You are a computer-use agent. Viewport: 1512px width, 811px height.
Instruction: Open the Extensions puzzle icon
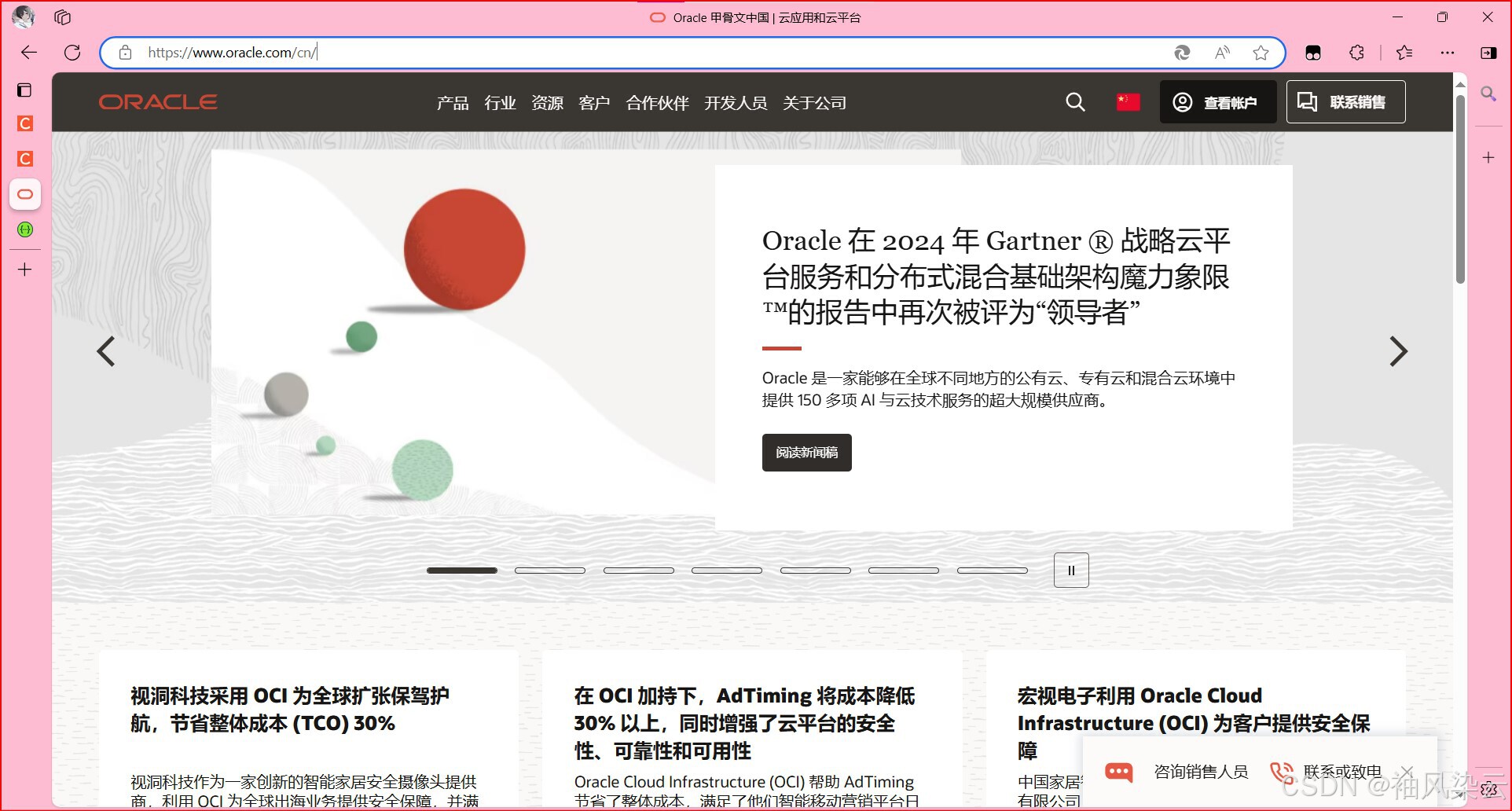point(1357,53)
